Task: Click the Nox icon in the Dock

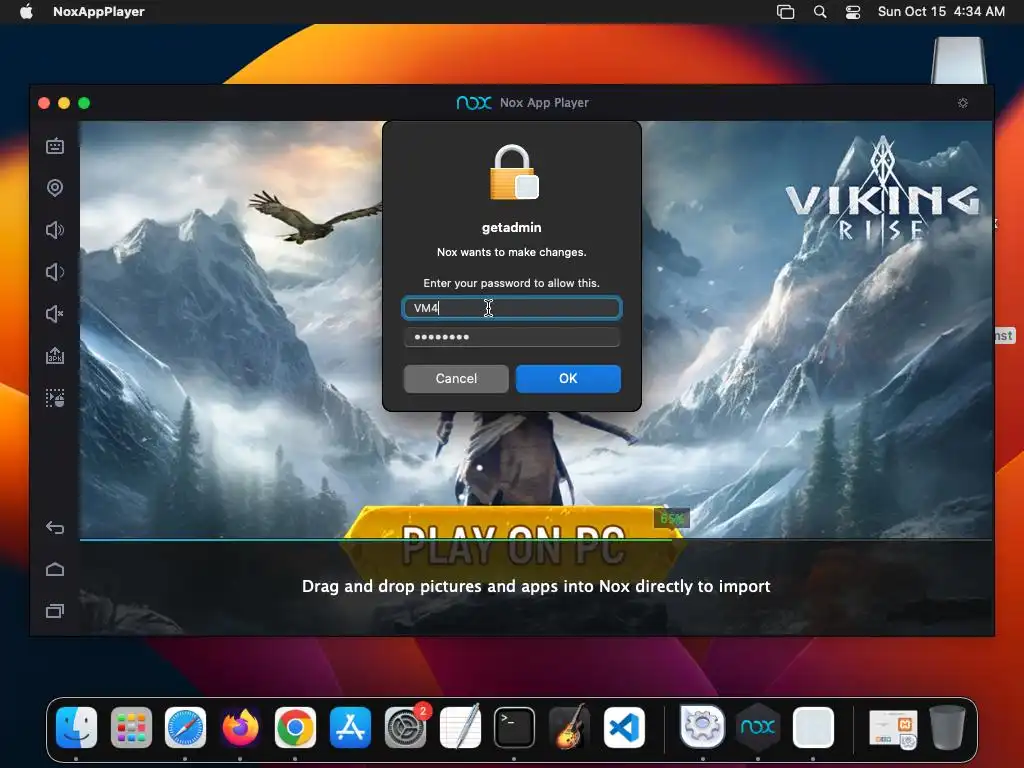Action: coord(758,727)
